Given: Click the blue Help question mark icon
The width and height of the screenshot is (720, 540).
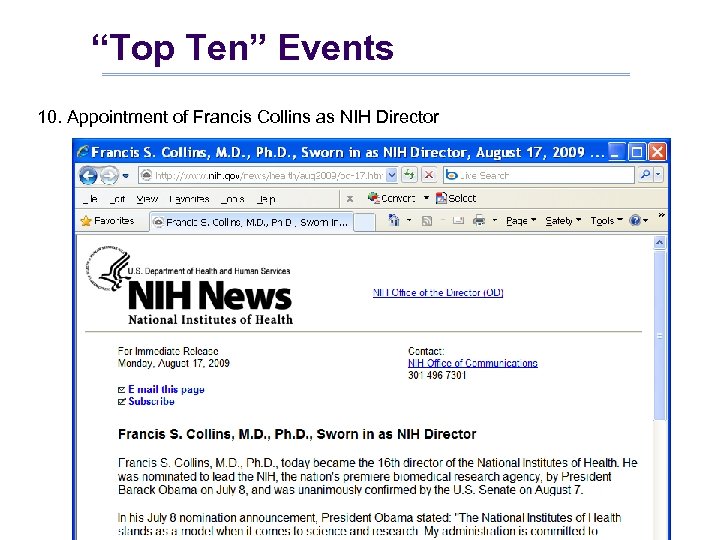Looking at the screenshot, I should tap(636, 221).
